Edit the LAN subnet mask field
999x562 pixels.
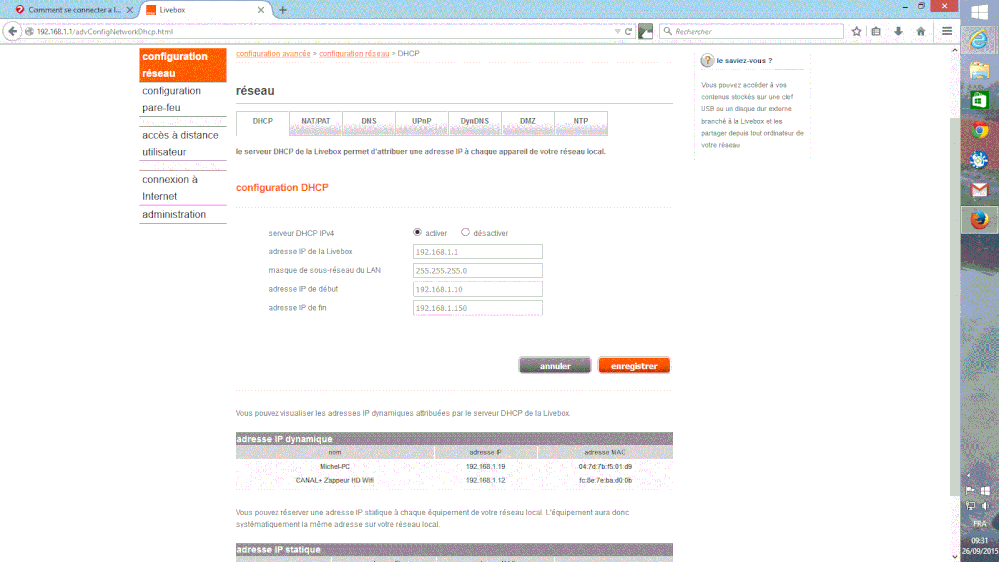[478, 270]
